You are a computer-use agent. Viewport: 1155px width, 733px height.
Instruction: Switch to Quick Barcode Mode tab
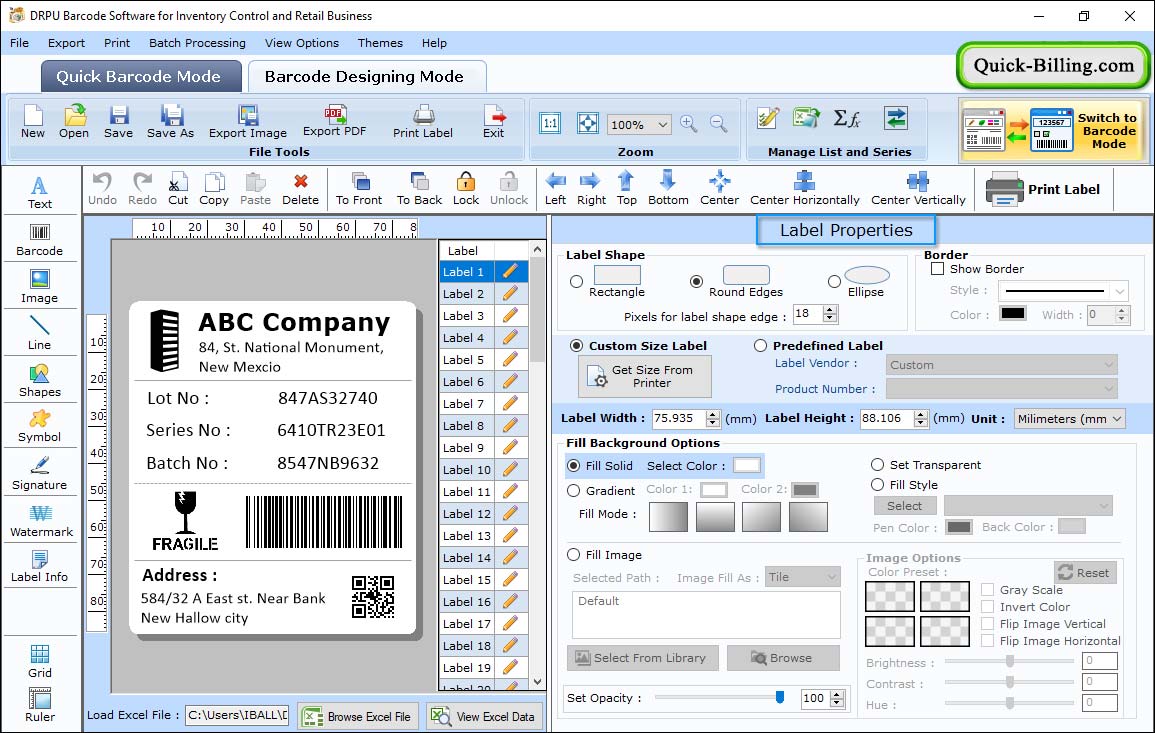tap(141, 77)
